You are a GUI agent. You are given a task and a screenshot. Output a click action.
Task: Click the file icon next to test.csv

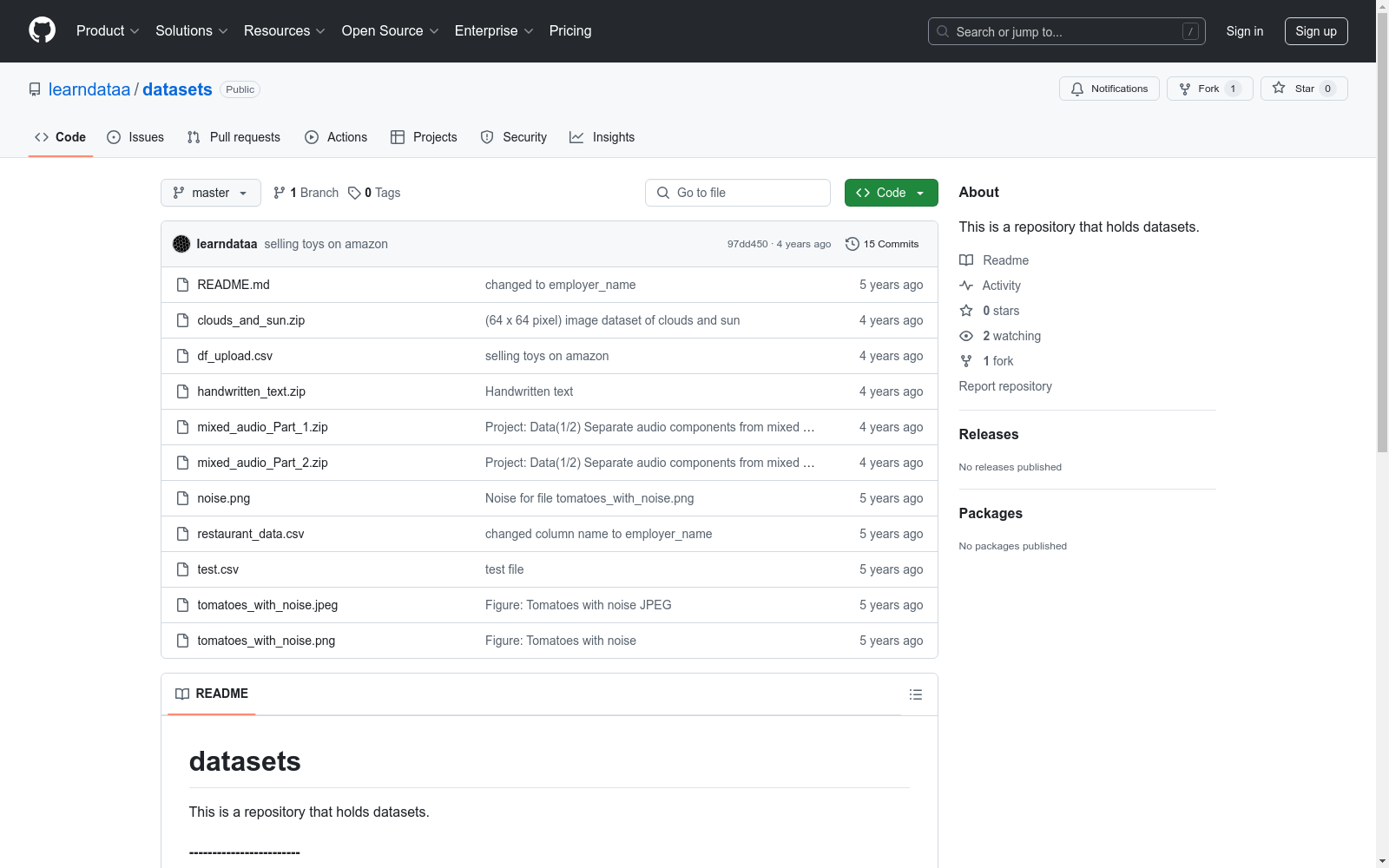tap(182, 569)
